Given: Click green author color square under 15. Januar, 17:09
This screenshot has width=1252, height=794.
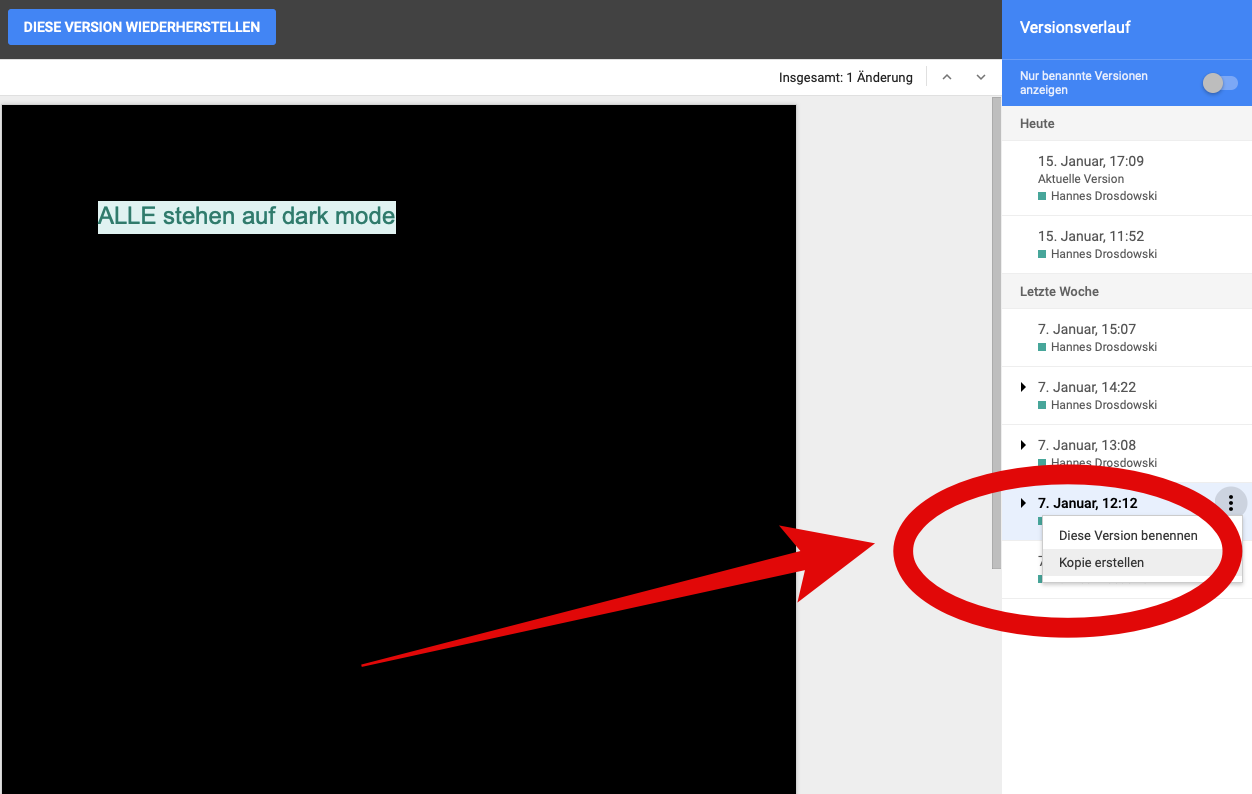Looking at the screenshot, I should 1042,196.
